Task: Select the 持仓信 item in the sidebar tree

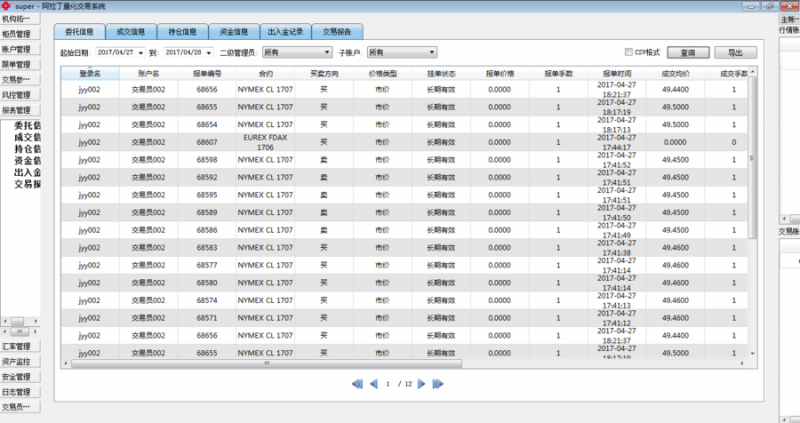Action: point(27,149)
